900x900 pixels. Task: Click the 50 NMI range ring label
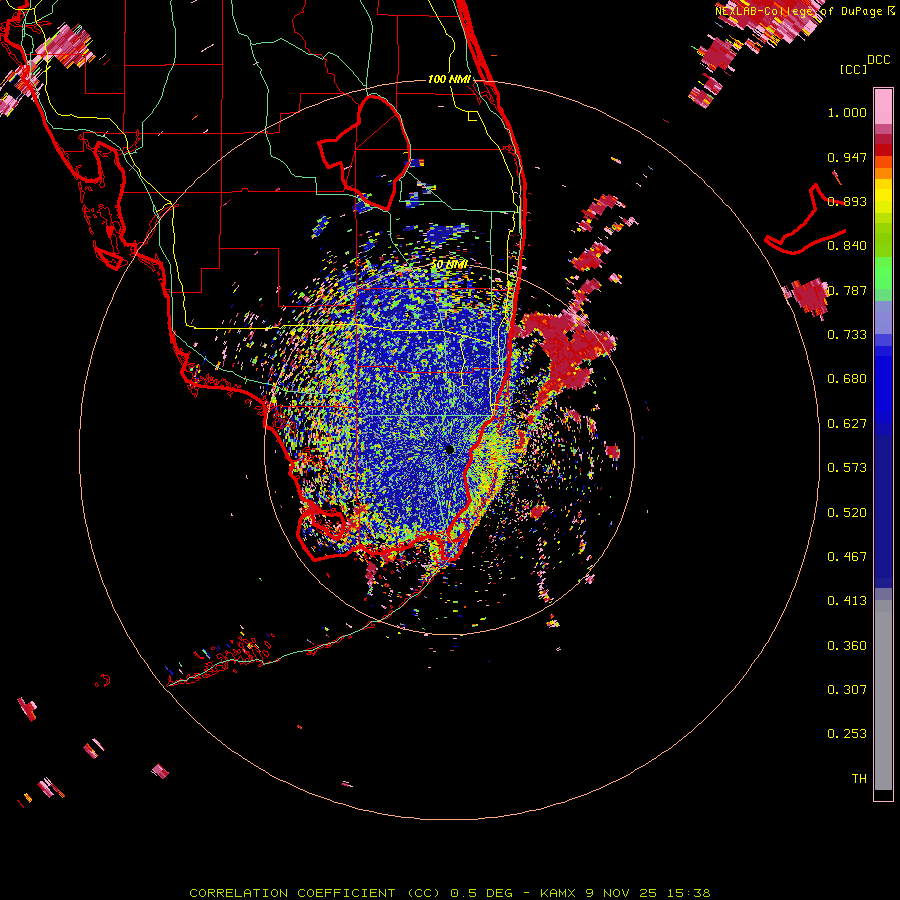coord(449,265)
